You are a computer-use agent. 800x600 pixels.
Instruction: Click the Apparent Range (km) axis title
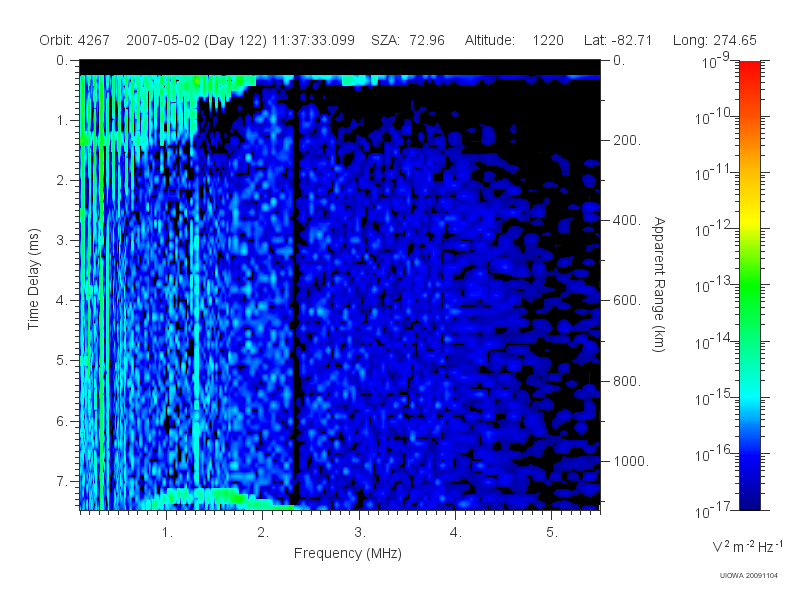click(x=659, y=285)
